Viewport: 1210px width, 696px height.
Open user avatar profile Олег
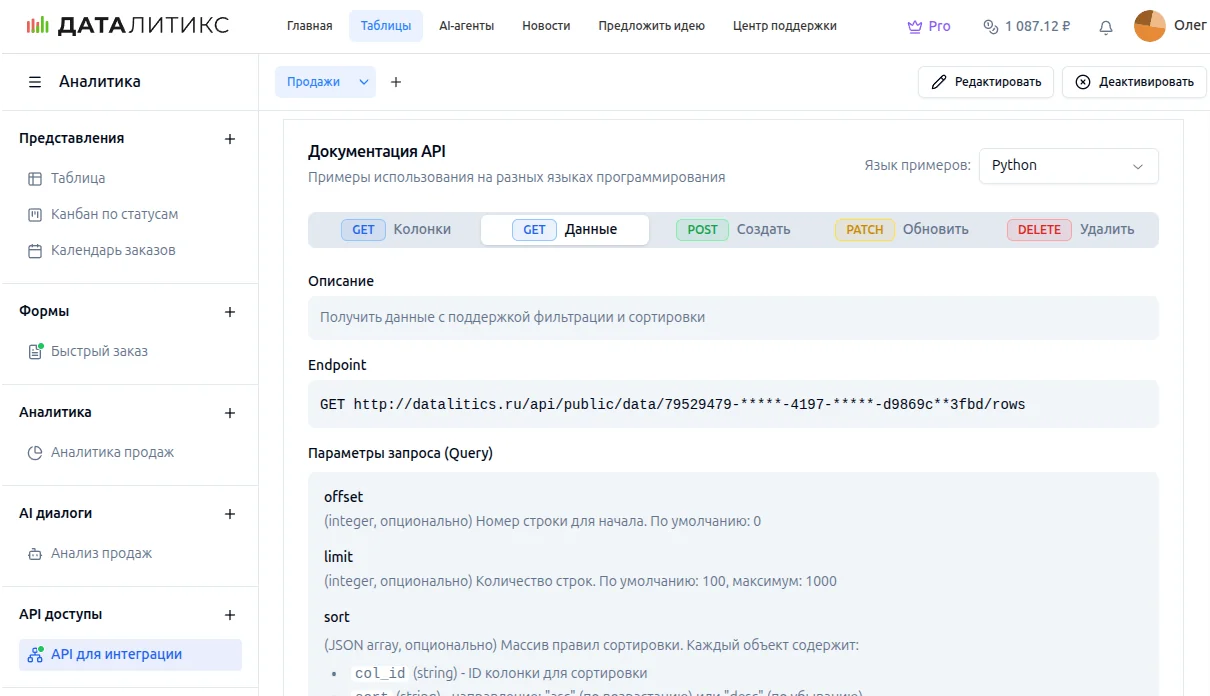coord(1150,26)
